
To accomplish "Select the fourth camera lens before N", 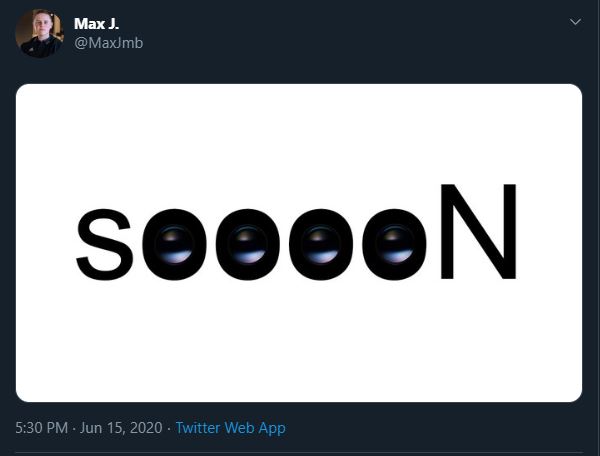I will [x=394, y=244].
